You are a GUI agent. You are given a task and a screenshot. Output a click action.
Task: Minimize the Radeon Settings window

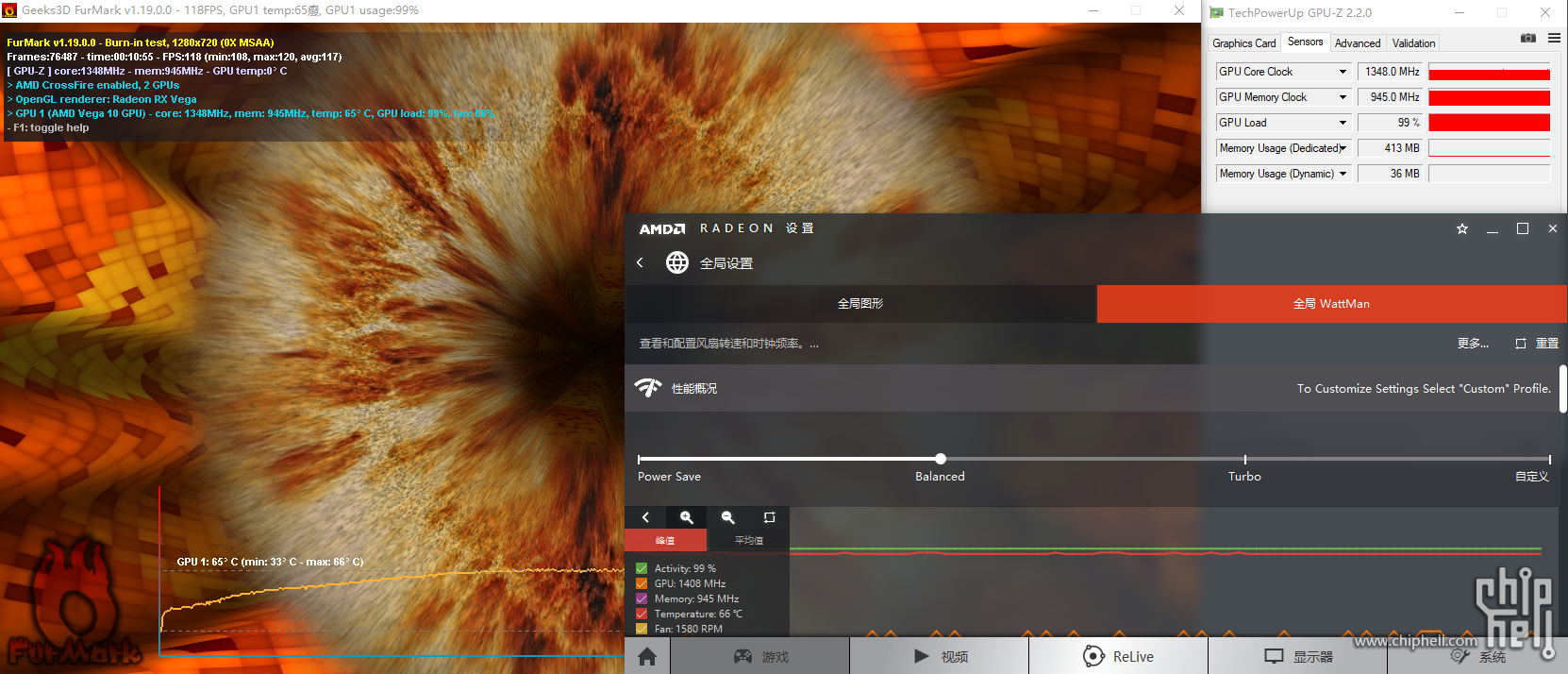pos(1493,228)
